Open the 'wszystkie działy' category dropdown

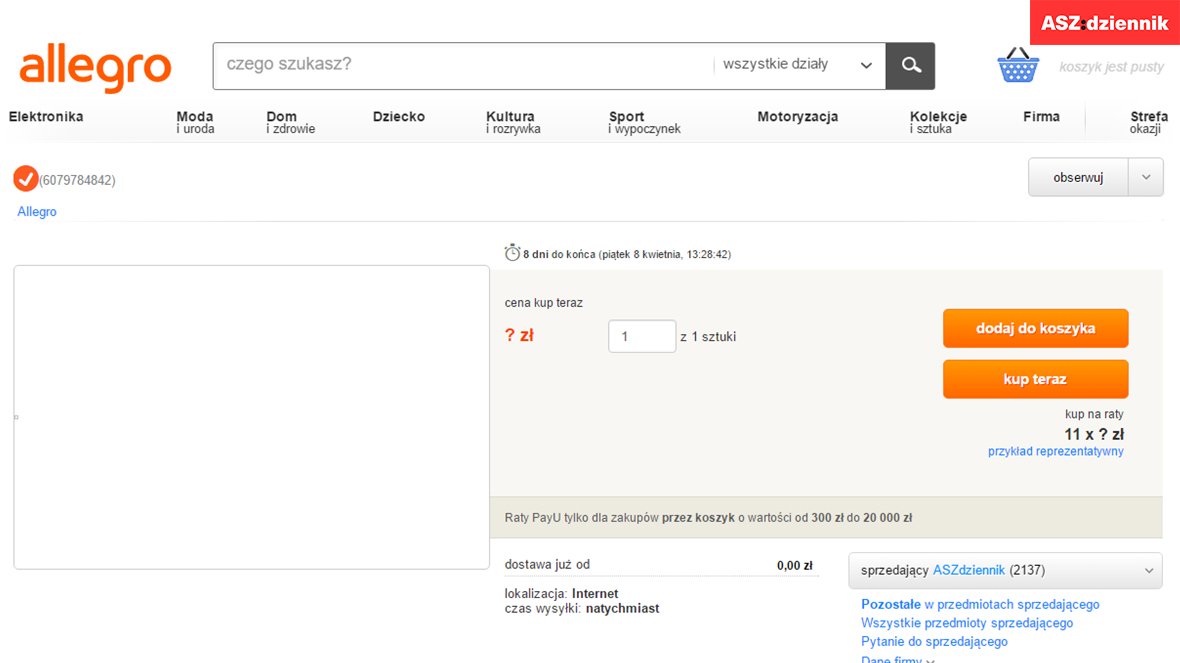[798, 65]
